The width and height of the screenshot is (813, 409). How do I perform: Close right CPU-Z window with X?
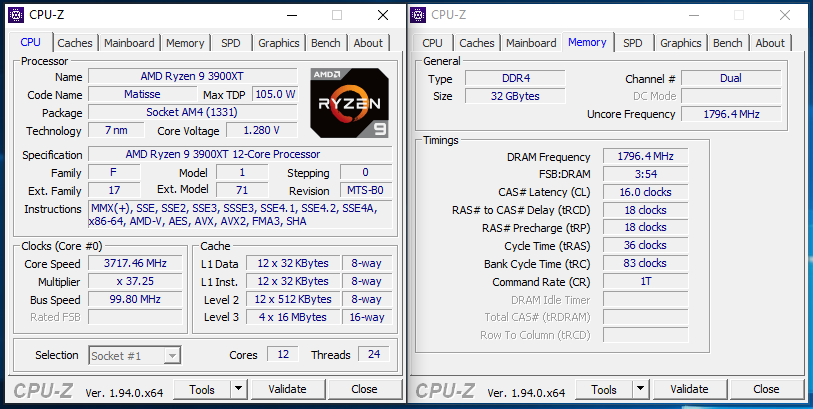coord(785,15)
